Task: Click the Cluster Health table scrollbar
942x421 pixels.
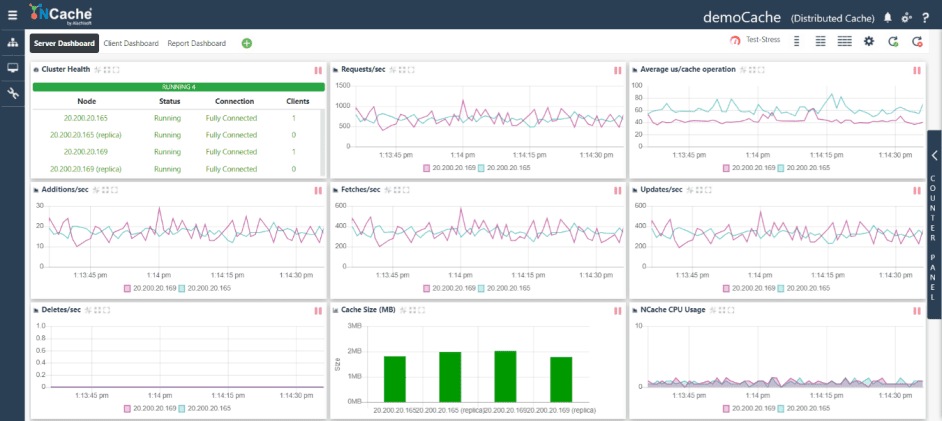Action: [323, 143]
